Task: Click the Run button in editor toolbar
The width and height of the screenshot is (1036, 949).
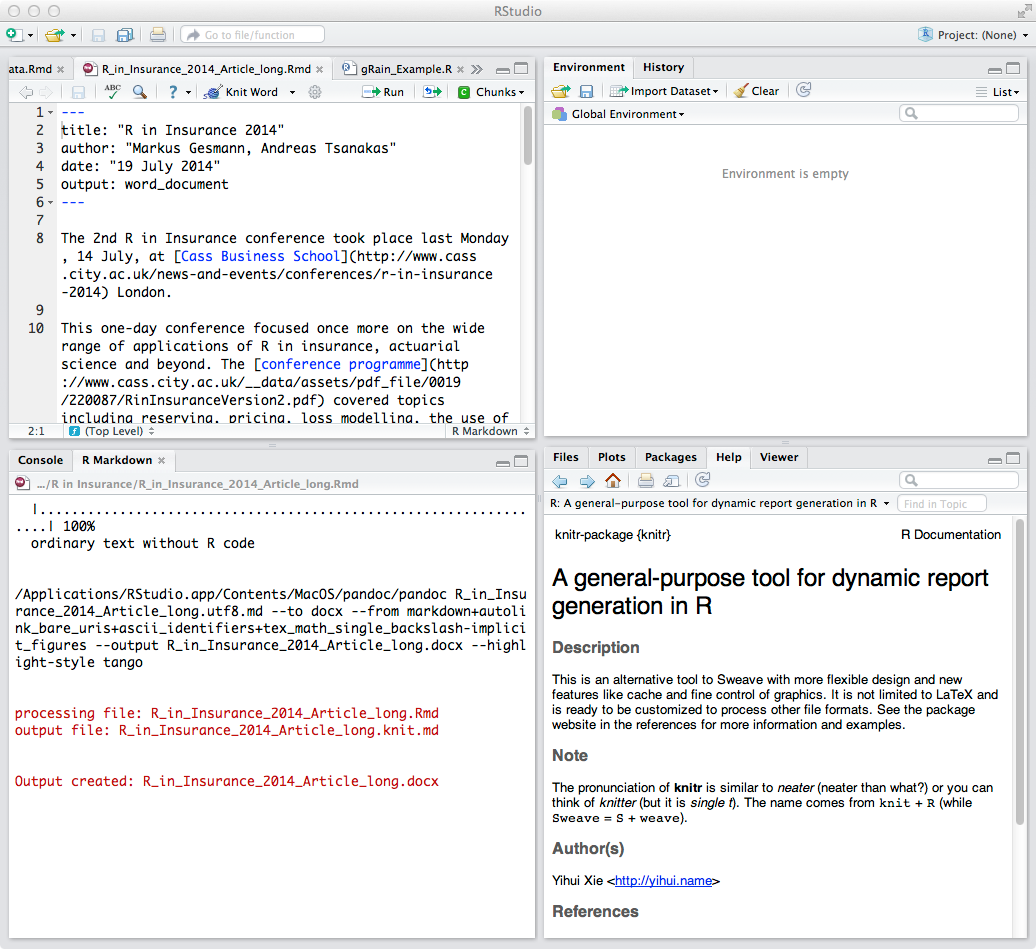Action: point(383,92)
